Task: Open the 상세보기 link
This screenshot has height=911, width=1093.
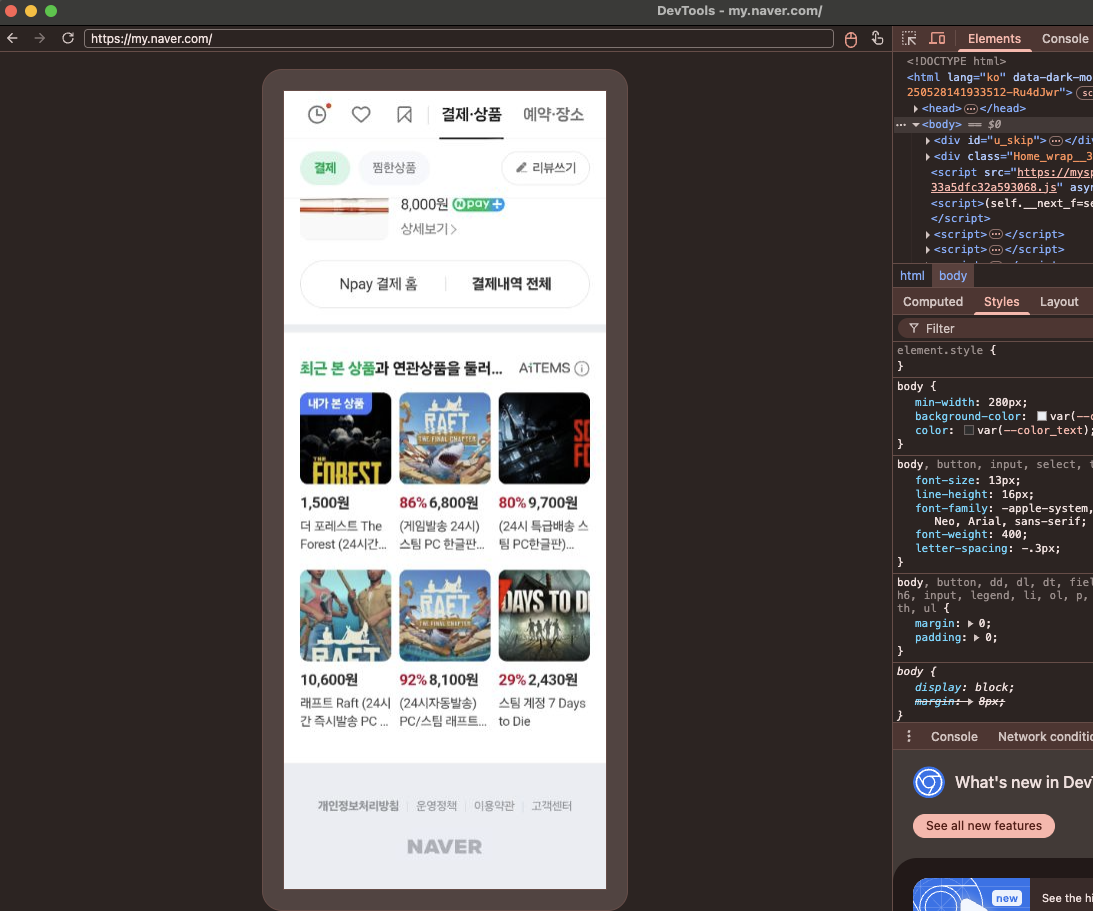Action: 429,229
